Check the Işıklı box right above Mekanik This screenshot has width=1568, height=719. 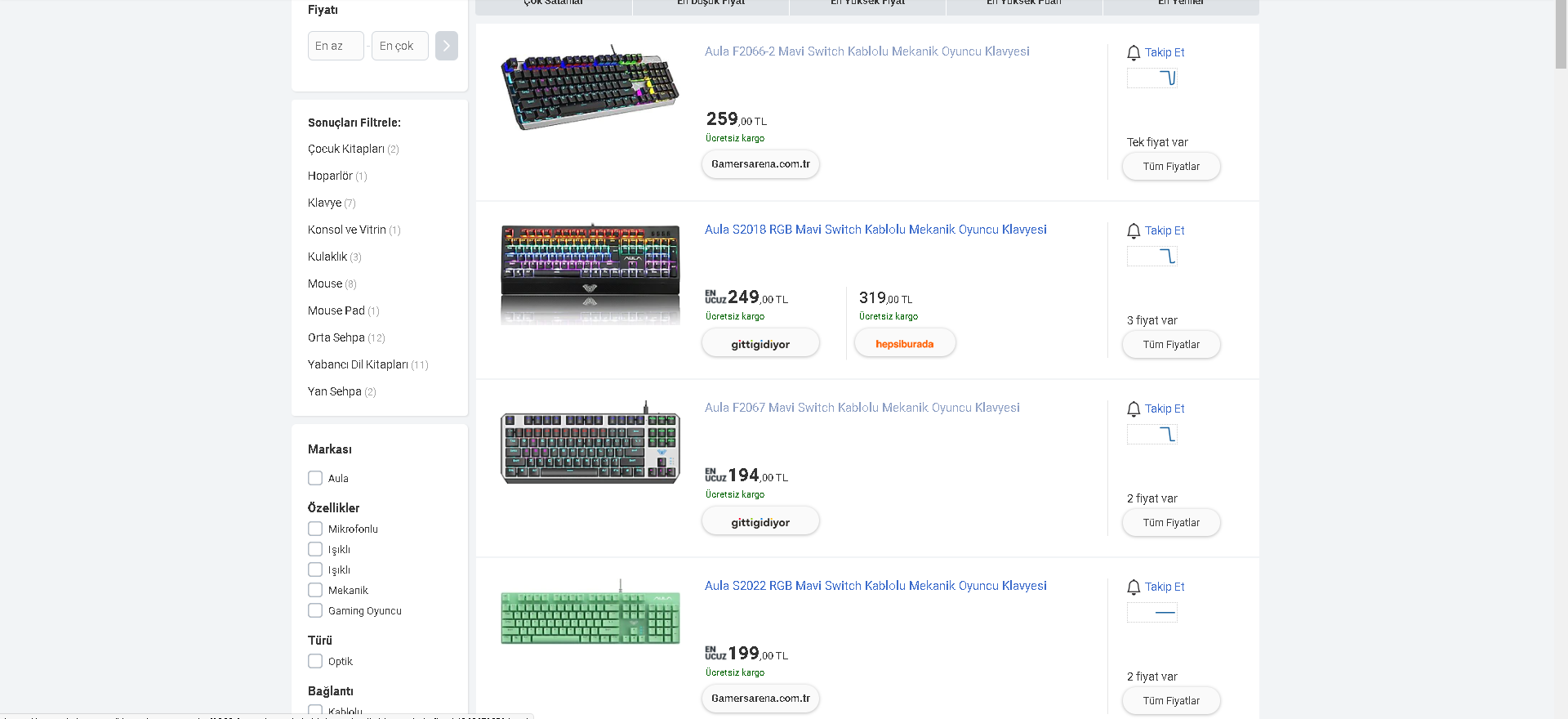click(315, 569)
